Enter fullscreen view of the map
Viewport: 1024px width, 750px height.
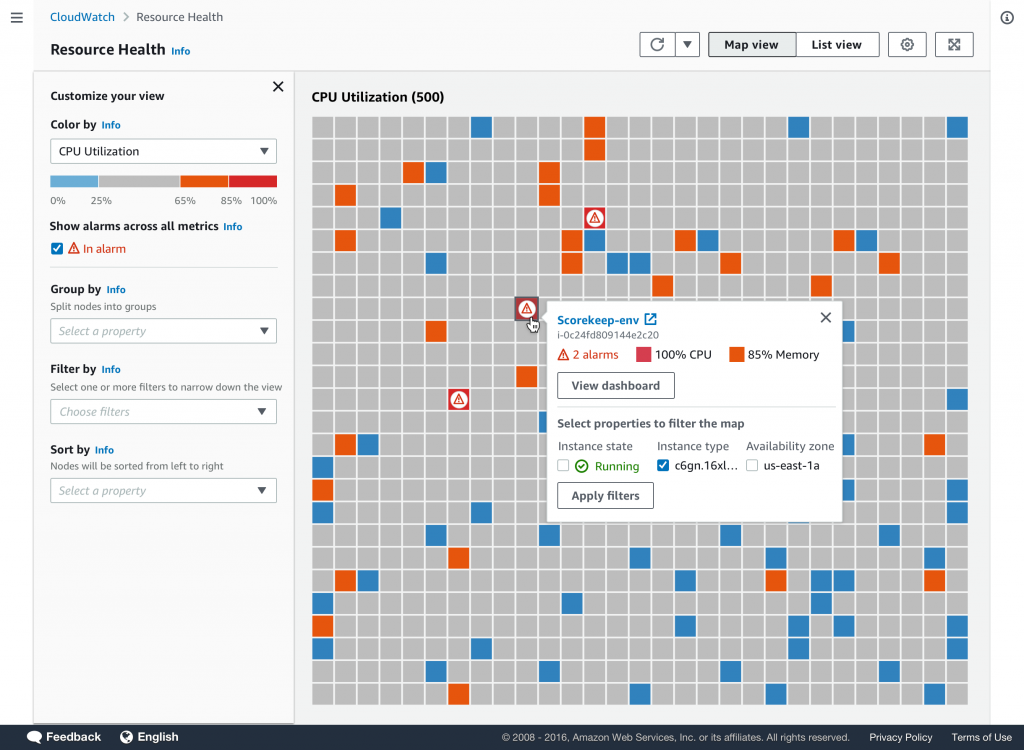[954, 44]
